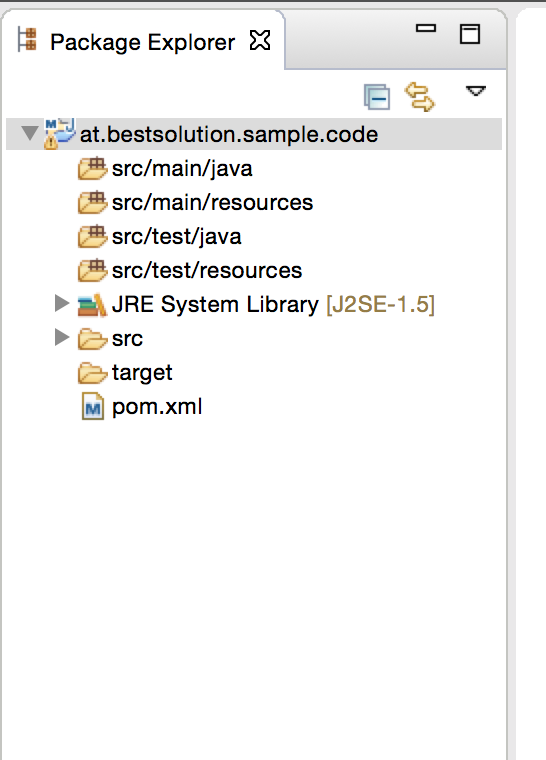Expand the JRE System Library node
This screenshot has width=546, height=760.
(62, 303)
